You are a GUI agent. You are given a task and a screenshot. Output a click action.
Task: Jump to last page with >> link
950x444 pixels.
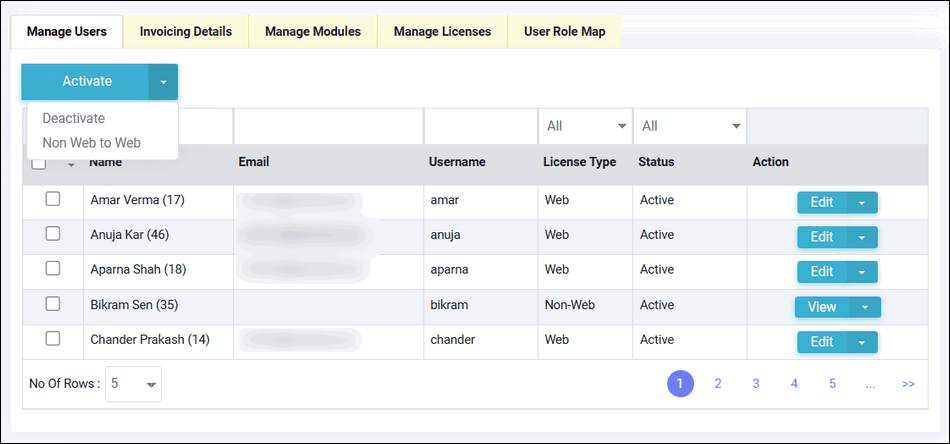tap(908, 384)
